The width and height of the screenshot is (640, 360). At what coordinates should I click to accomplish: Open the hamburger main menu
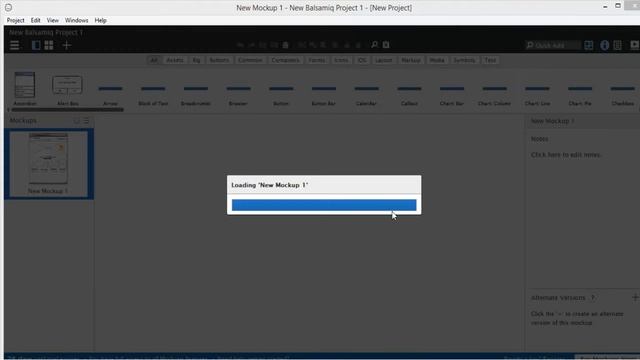click(15, 45)
